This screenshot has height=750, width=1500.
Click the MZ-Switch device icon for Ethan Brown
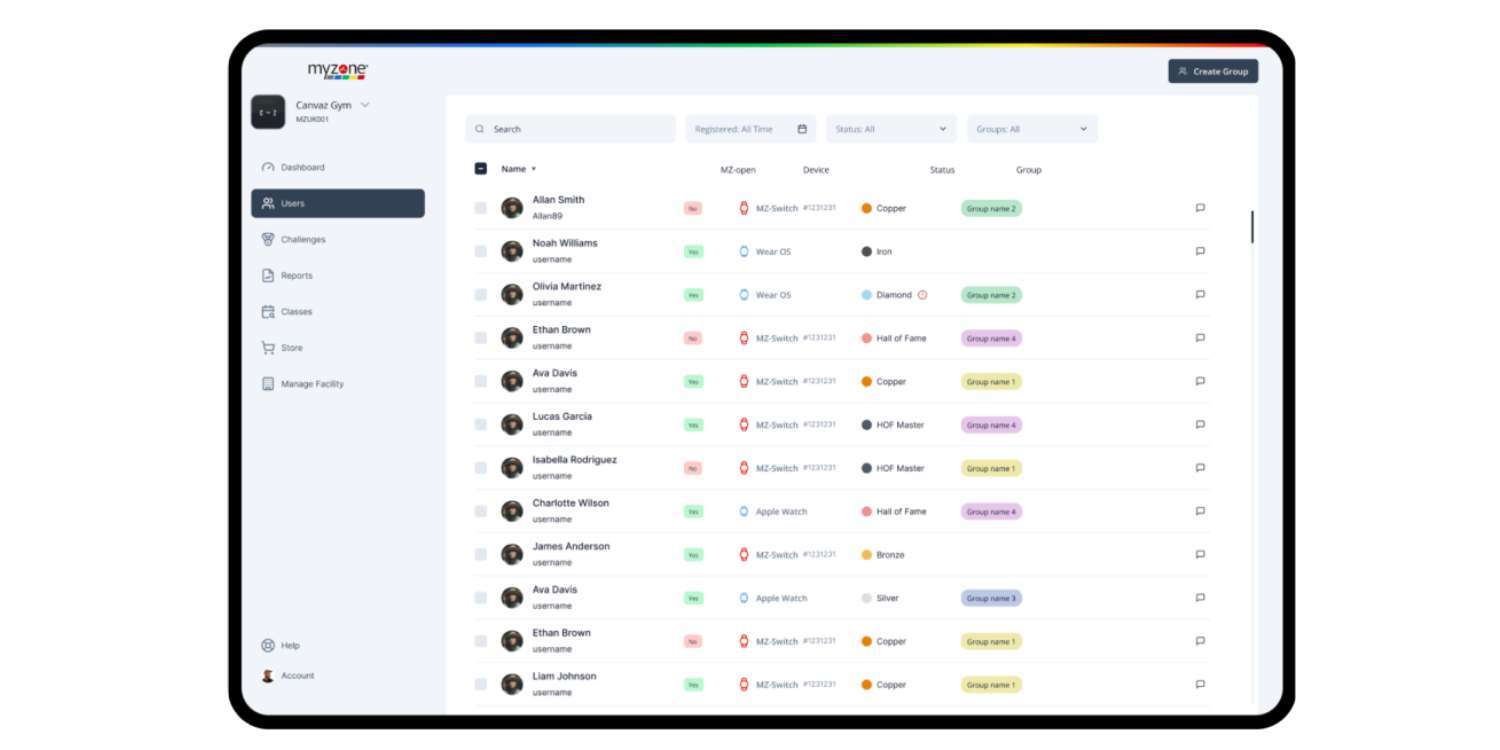pos(744,338)
